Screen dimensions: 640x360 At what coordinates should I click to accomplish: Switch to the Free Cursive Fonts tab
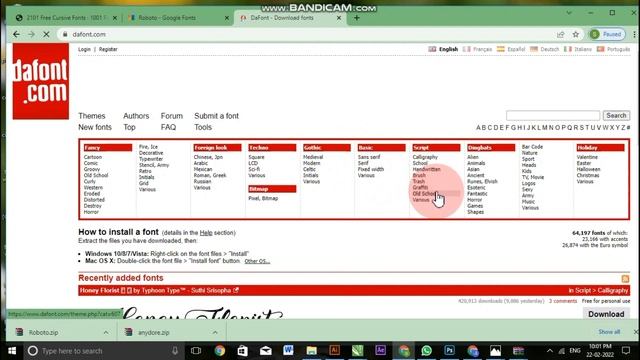click(65, 18)
